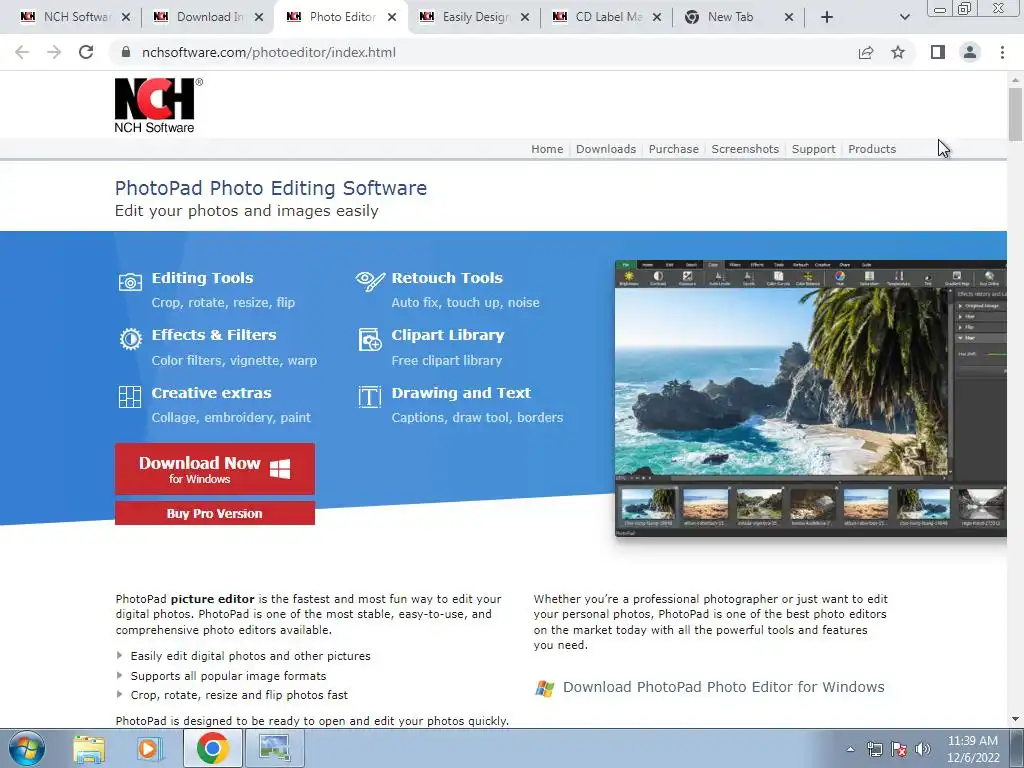Close the New Tab tab
Screen dimensions: 1024x768
coord(789,17)
